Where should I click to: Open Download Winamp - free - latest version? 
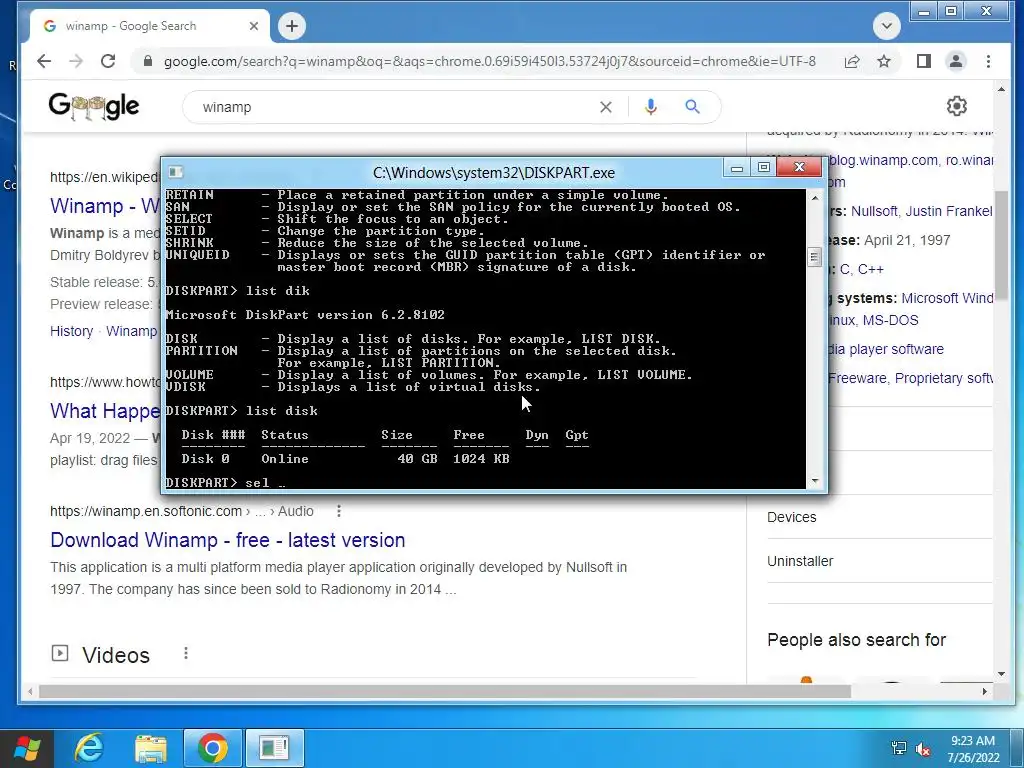[x=228, y=540]
